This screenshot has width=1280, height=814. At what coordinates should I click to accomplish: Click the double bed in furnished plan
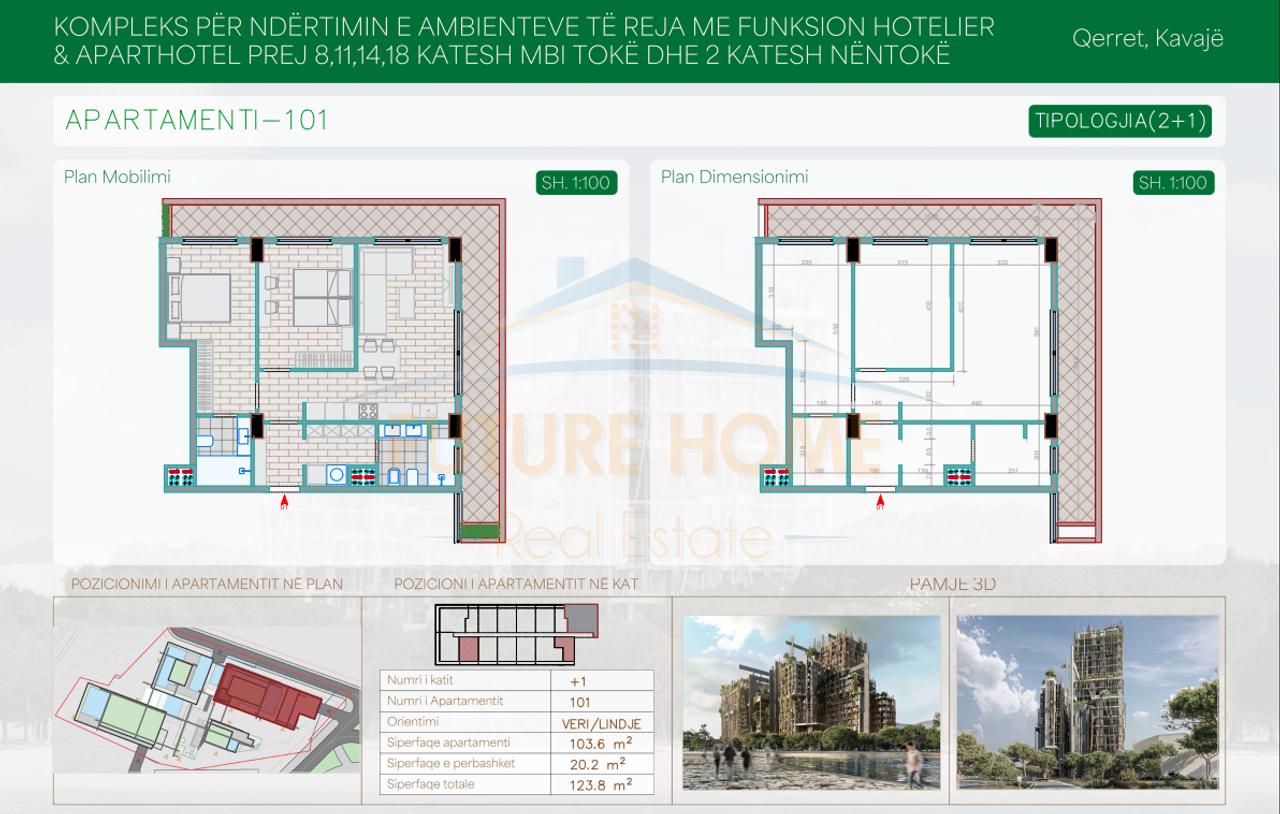coord(201,297)
